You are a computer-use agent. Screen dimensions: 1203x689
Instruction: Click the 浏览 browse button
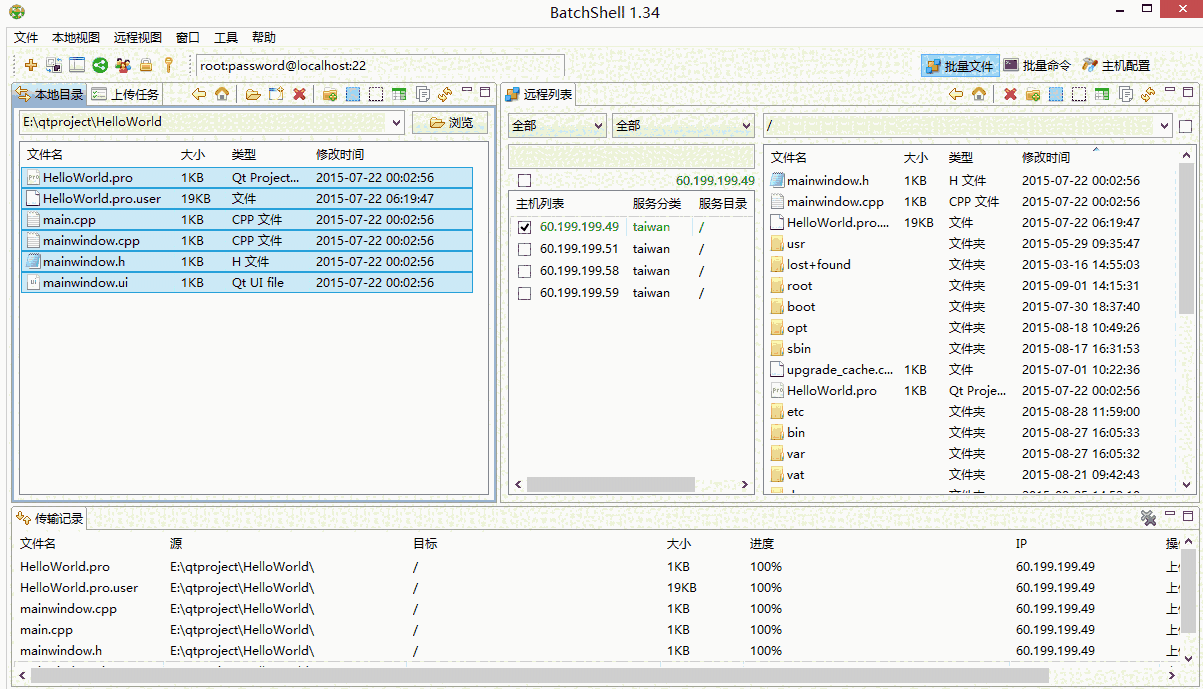pos(450,123)
